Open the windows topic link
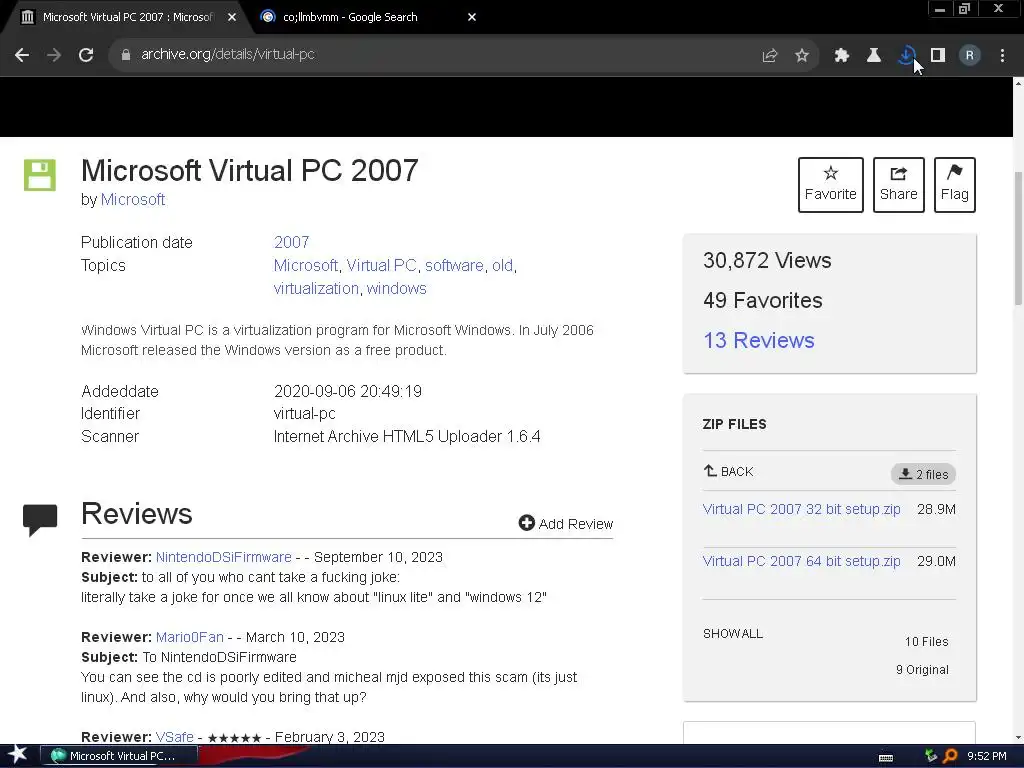 pyautogui.click(x=396, y=289)
